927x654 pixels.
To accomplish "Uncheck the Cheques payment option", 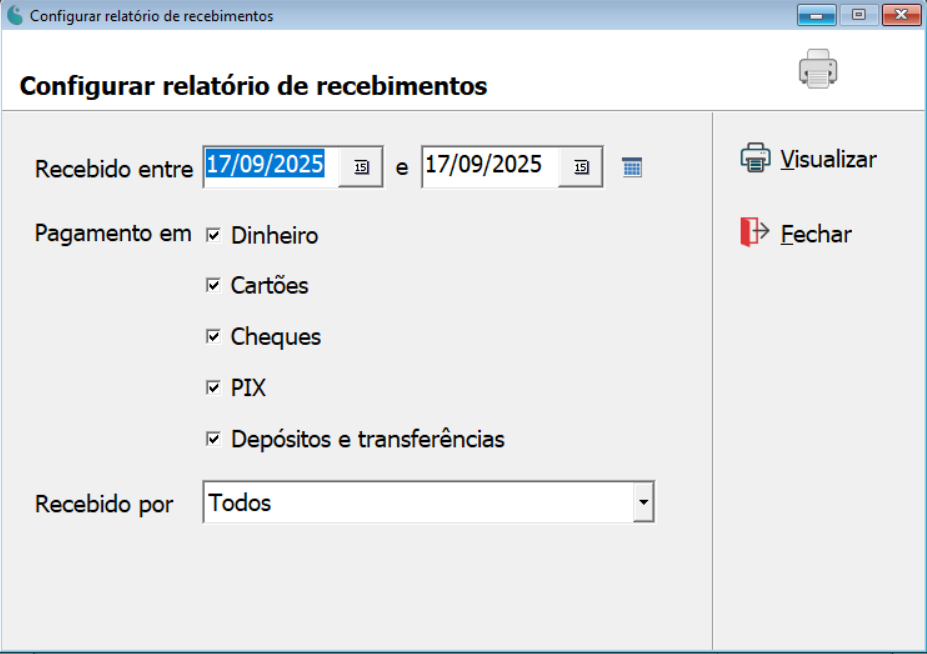I will point(214,337).
